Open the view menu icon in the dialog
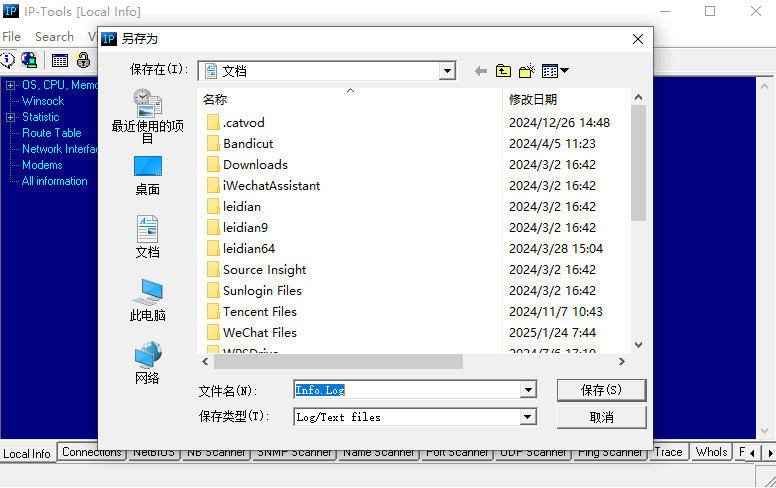Viewport: 776px width, 488px height. click(x=555, y=71)
